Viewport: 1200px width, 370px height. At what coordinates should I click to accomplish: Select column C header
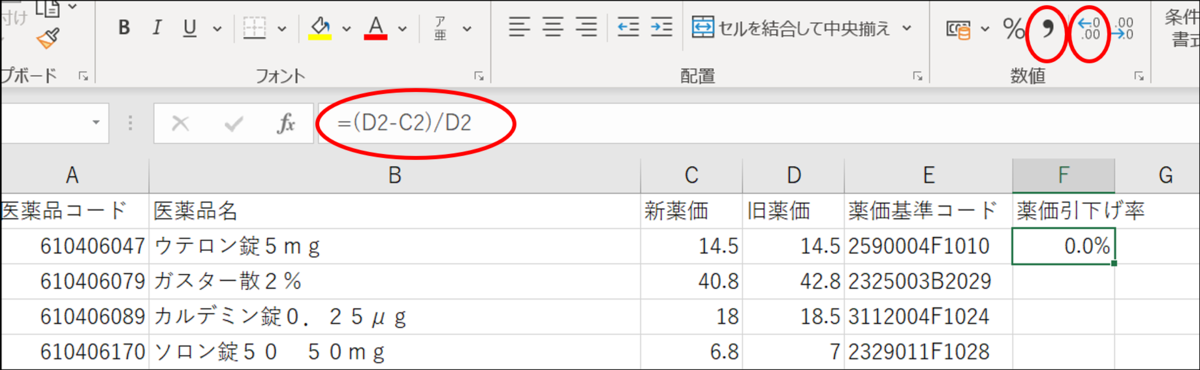point(692,176)
